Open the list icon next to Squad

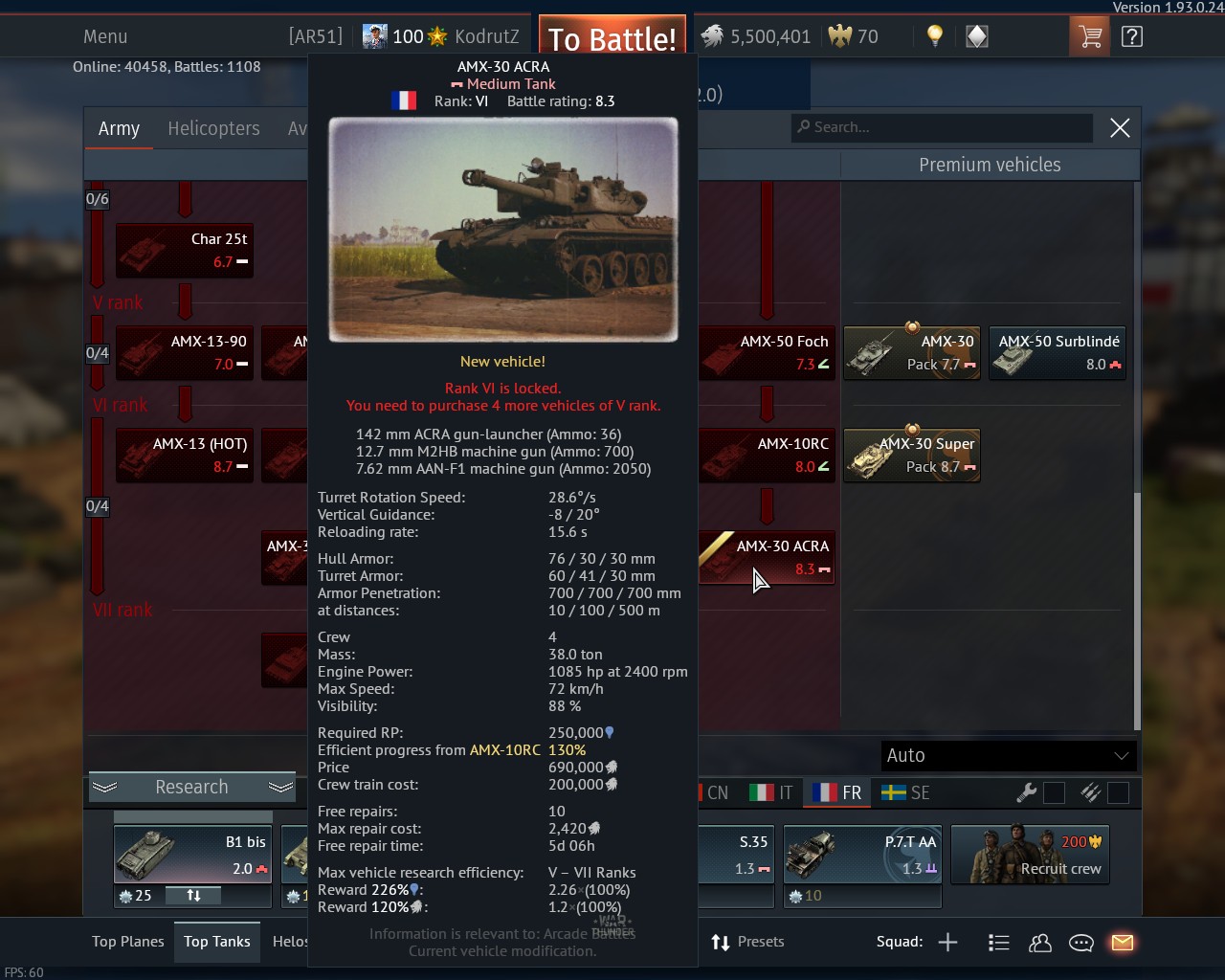pyautogui.click(x=998, y=943)
